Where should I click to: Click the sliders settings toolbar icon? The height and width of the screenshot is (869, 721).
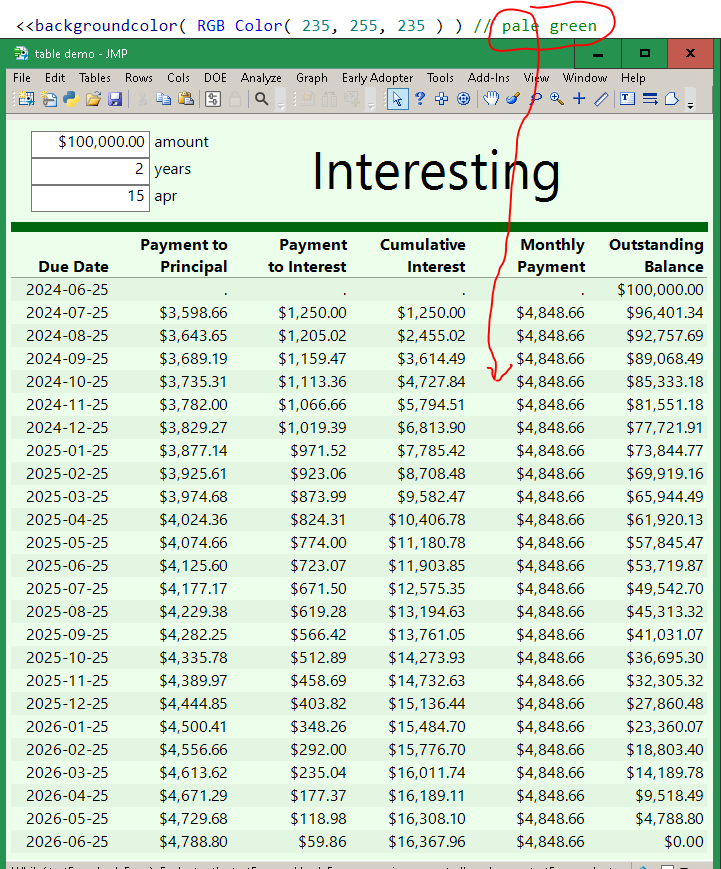pyautogui.click(x=213, y=99)
